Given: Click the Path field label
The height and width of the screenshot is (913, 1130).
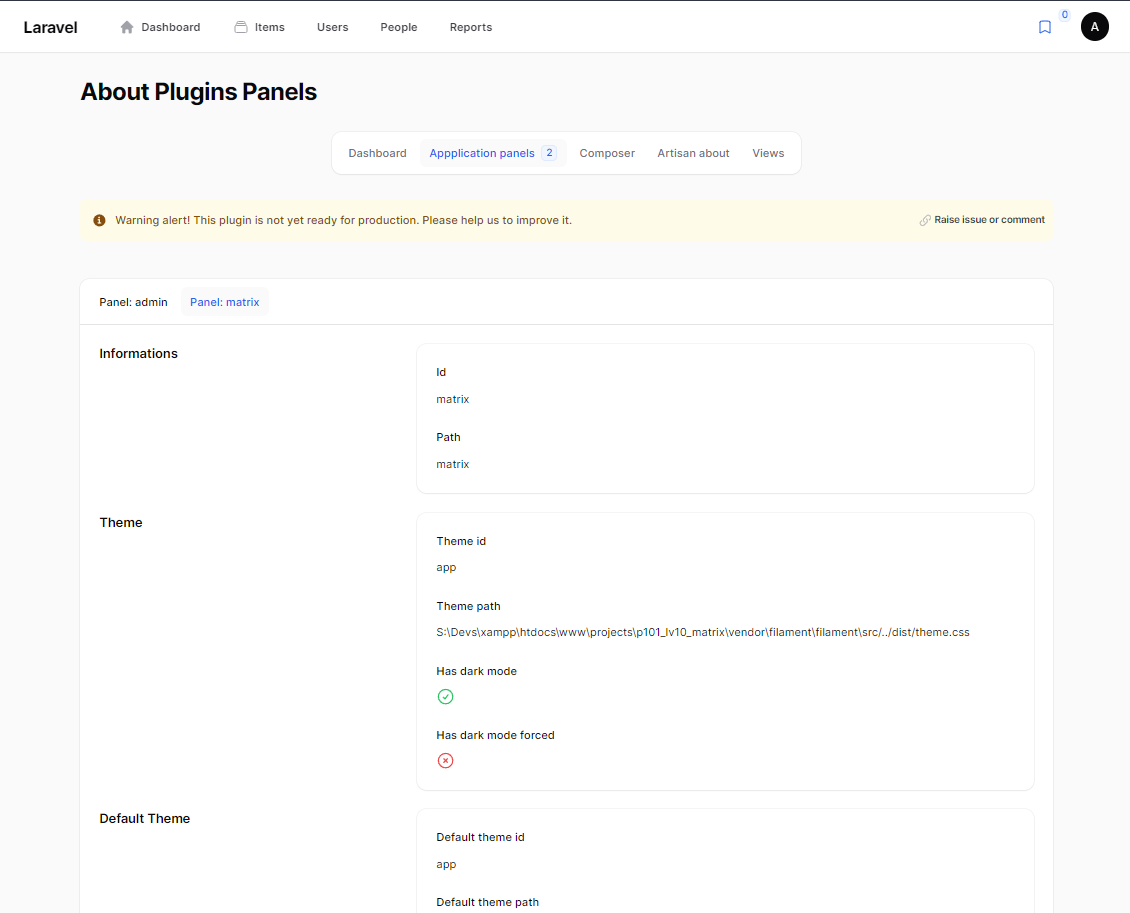Looking at the screenshot, I should click(x=448, y=437).
